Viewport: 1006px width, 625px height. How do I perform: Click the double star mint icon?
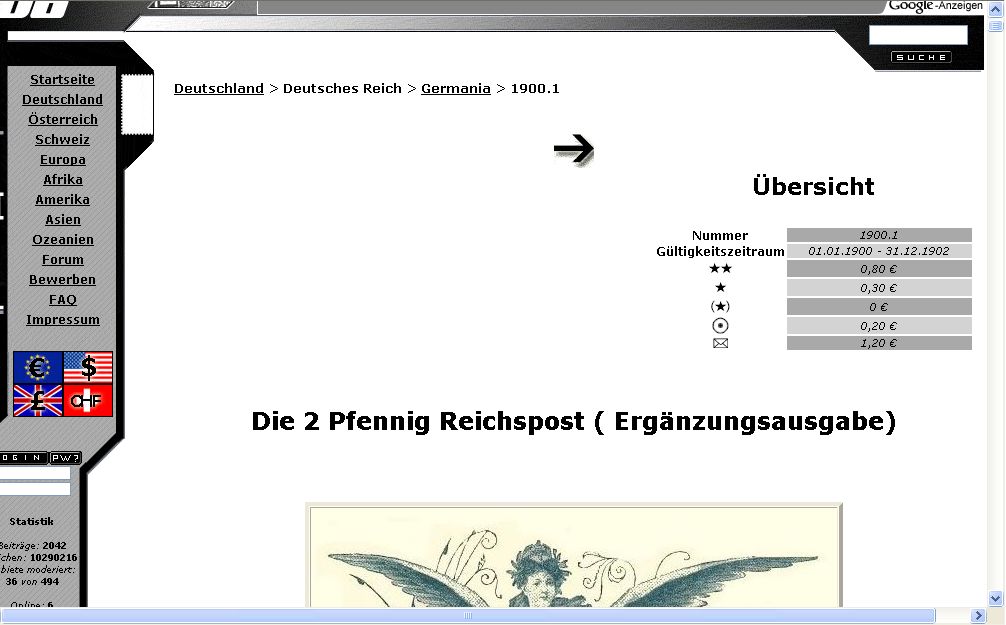point(720,269)
